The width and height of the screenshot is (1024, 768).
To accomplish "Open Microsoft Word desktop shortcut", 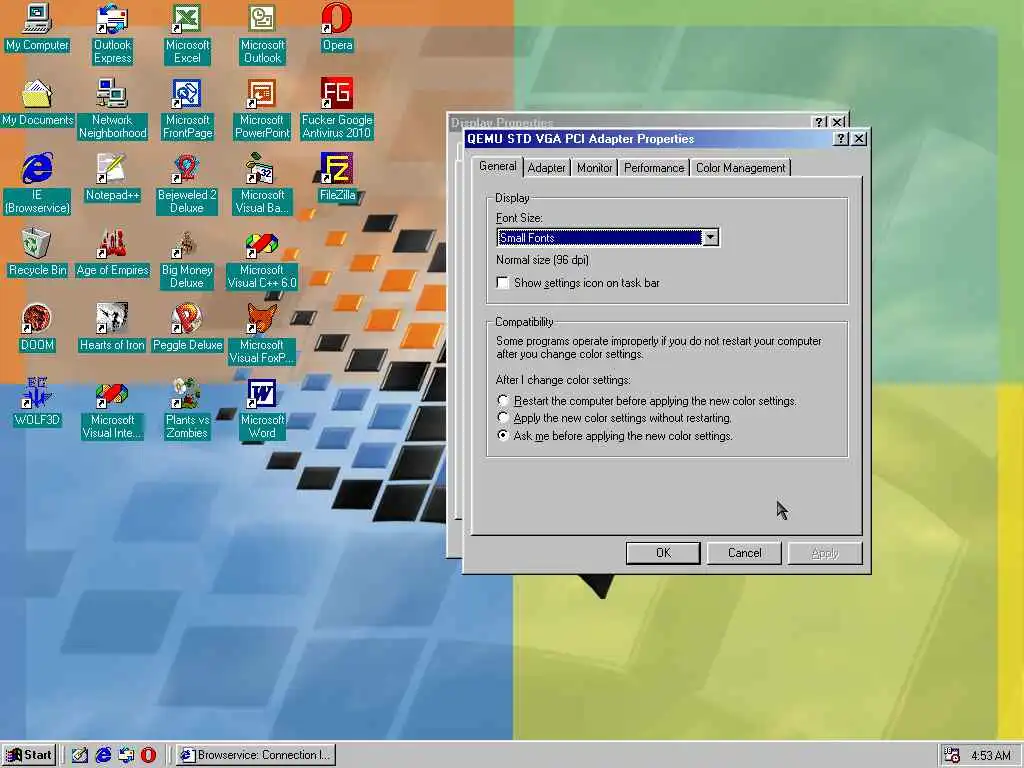I will pyautogui.click(x=262, y=409).
